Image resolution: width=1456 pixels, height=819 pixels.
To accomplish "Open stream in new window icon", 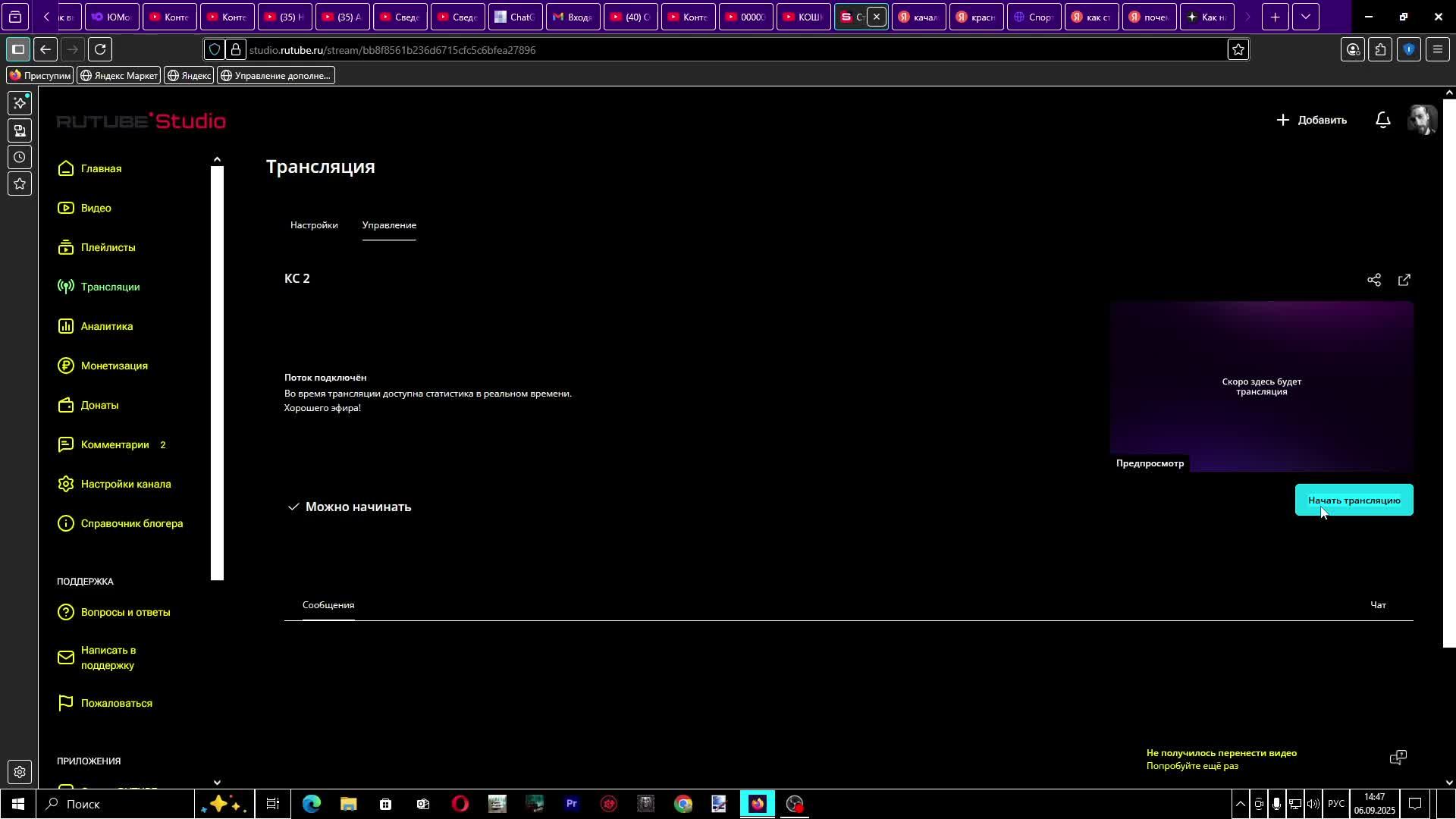I will pos(1404,280).
